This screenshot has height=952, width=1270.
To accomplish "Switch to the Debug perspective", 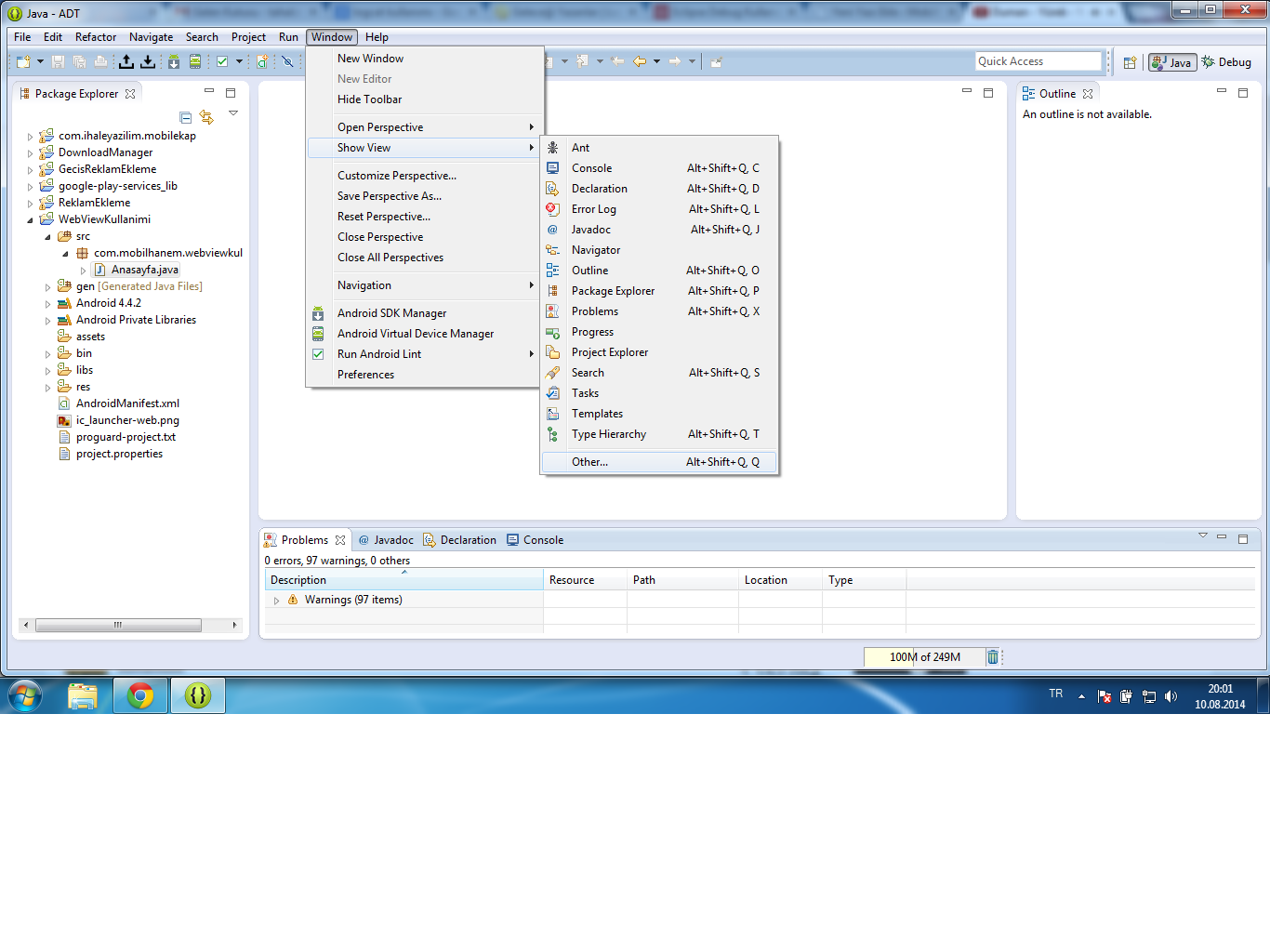I will 1226,62.
